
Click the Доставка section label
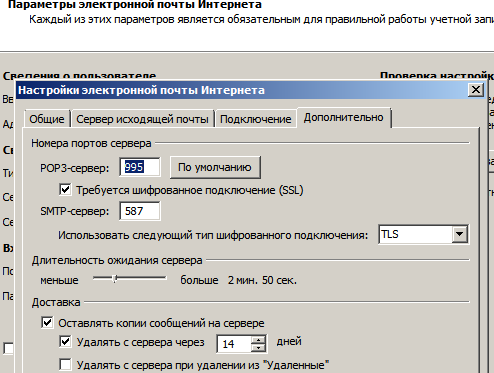coord(56,302)
